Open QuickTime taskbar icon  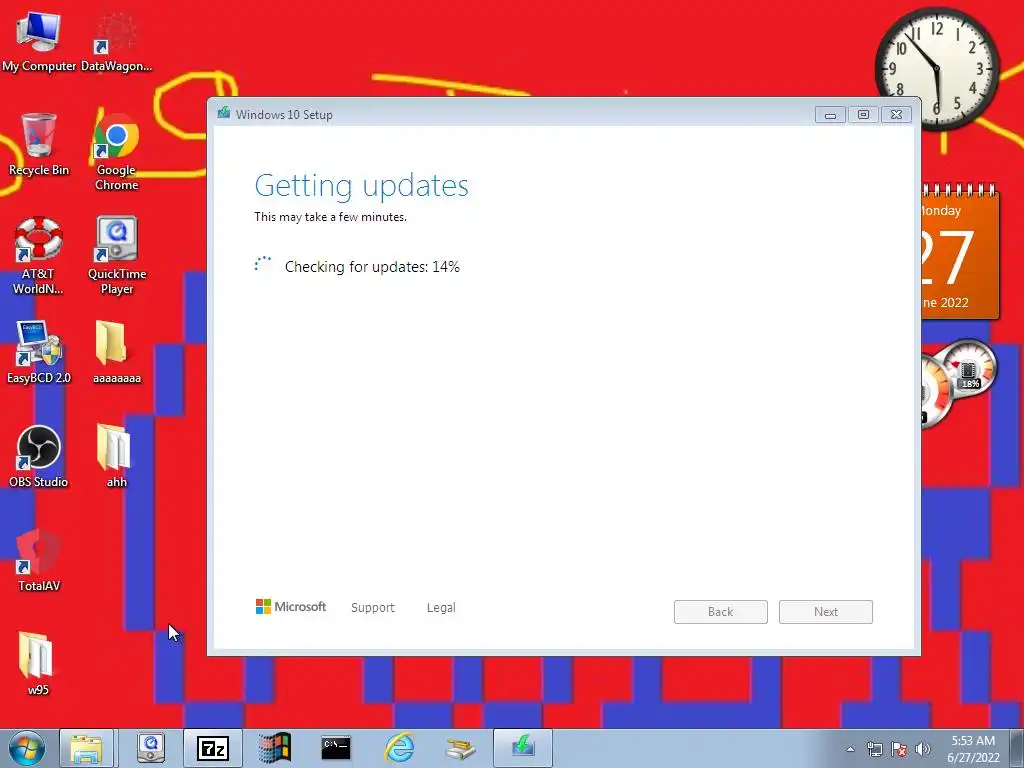coord(151,748)
